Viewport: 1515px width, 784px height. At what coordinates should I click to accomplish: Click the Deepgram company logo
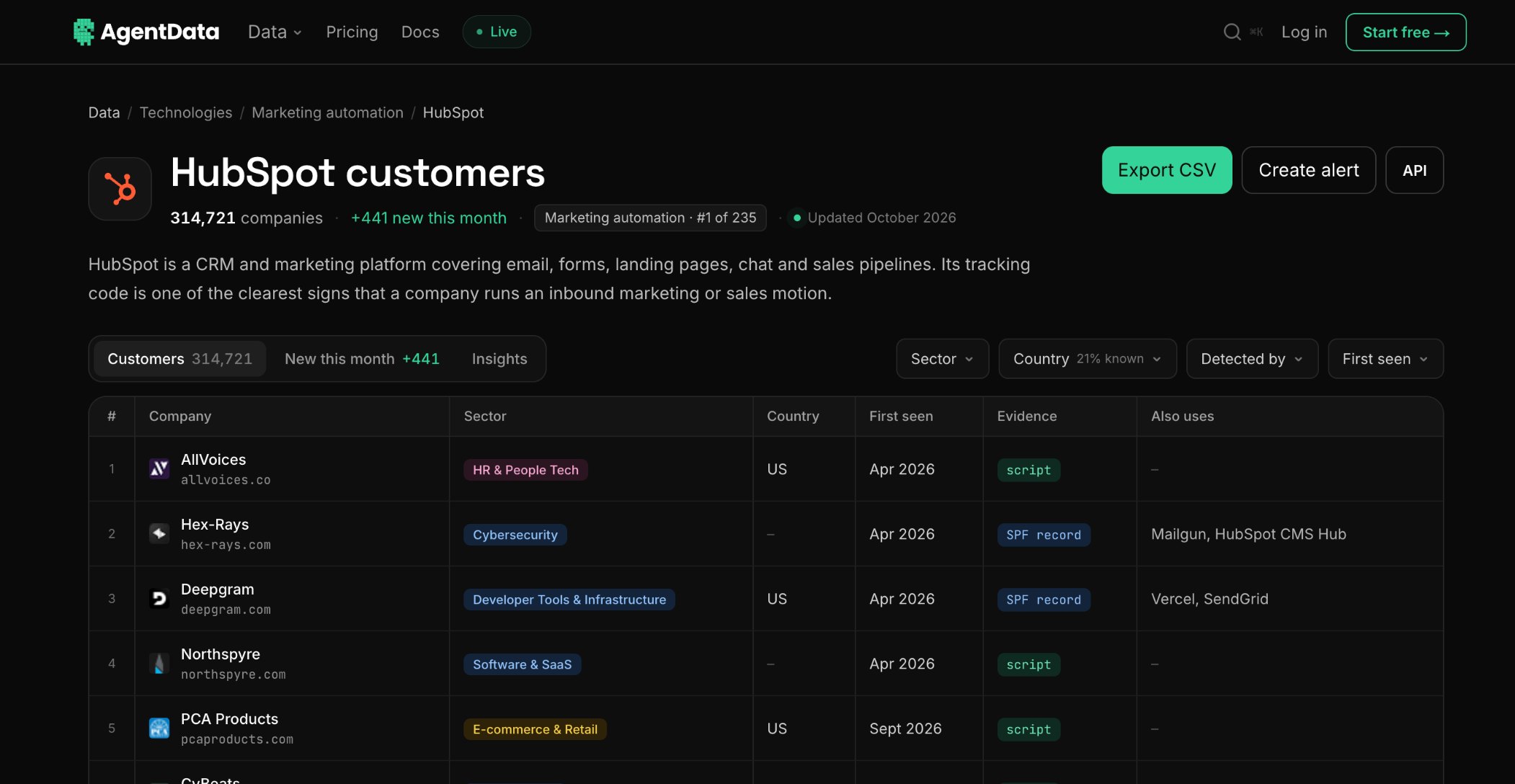pos(159,599)
